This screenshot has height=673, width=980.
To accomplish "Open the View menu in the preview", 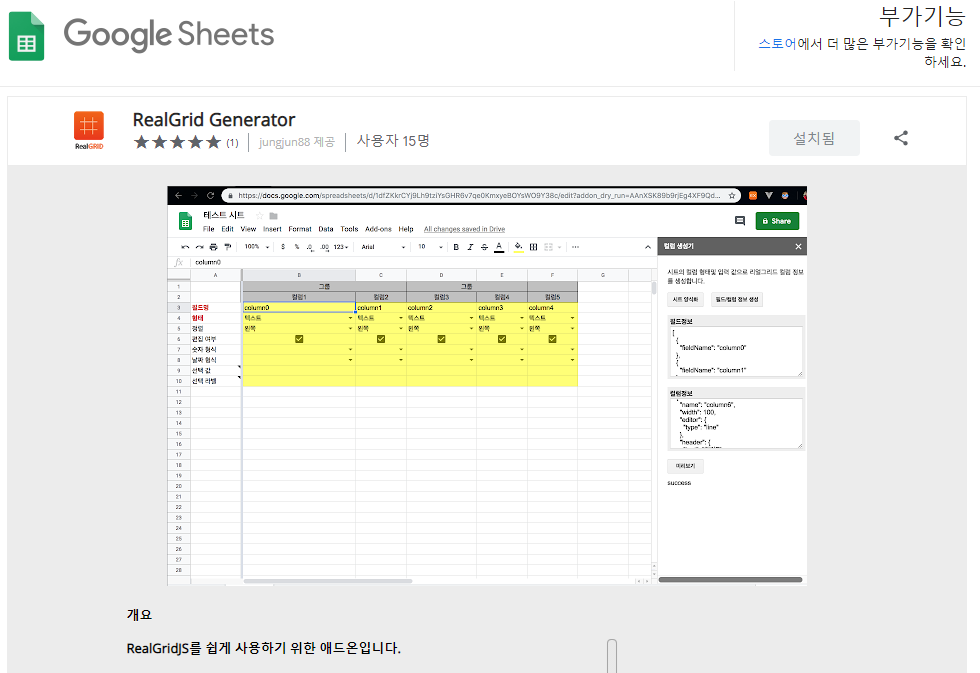I will tap(248, 229).
